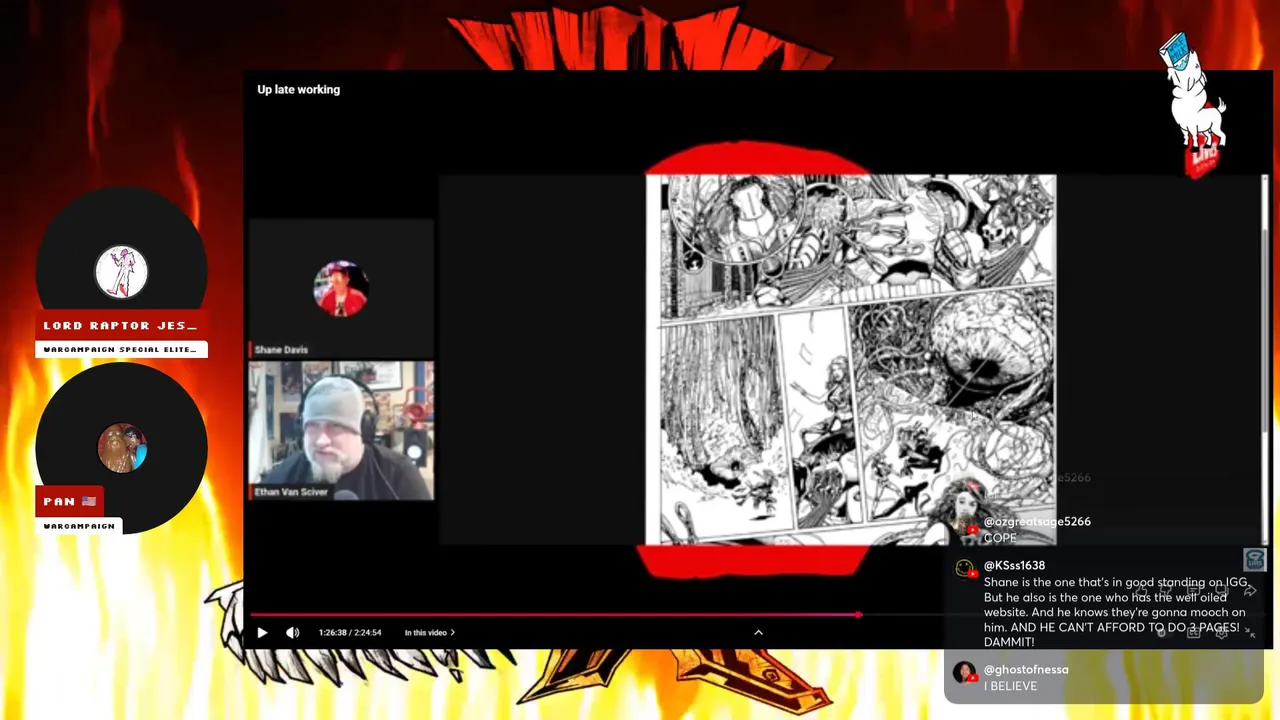Mute the video with the speaker icon

tap(292, 632)
